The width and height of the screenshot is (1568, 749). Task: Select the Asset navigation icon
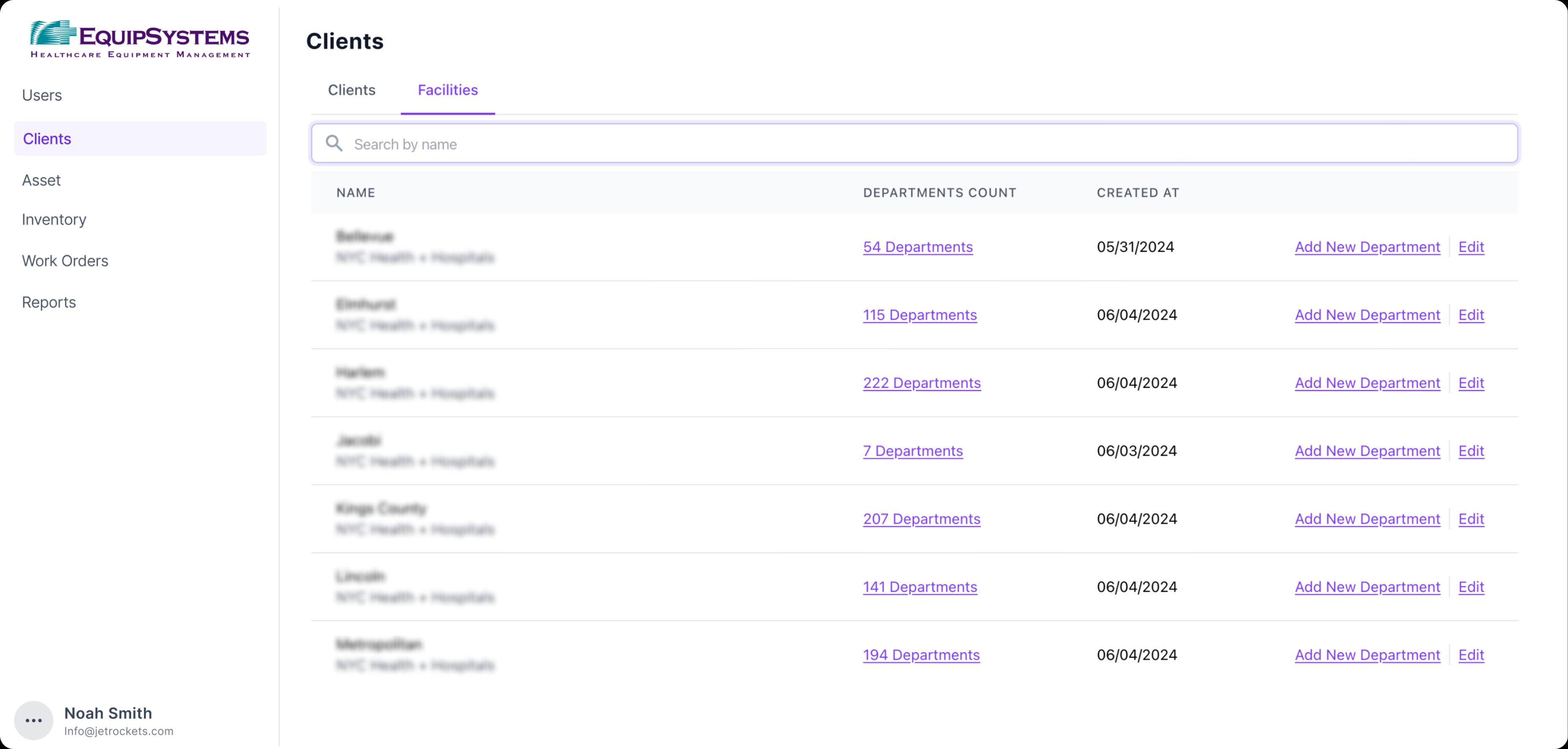(x=41, y=180)
